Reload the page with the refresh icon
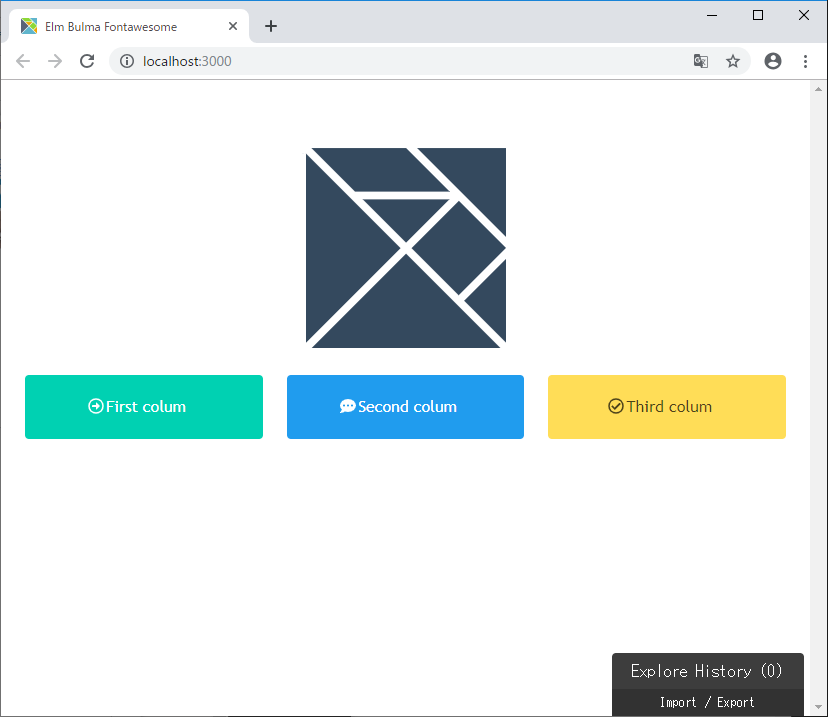This screenshot has width=828, height=717. (x=87, y=61)
